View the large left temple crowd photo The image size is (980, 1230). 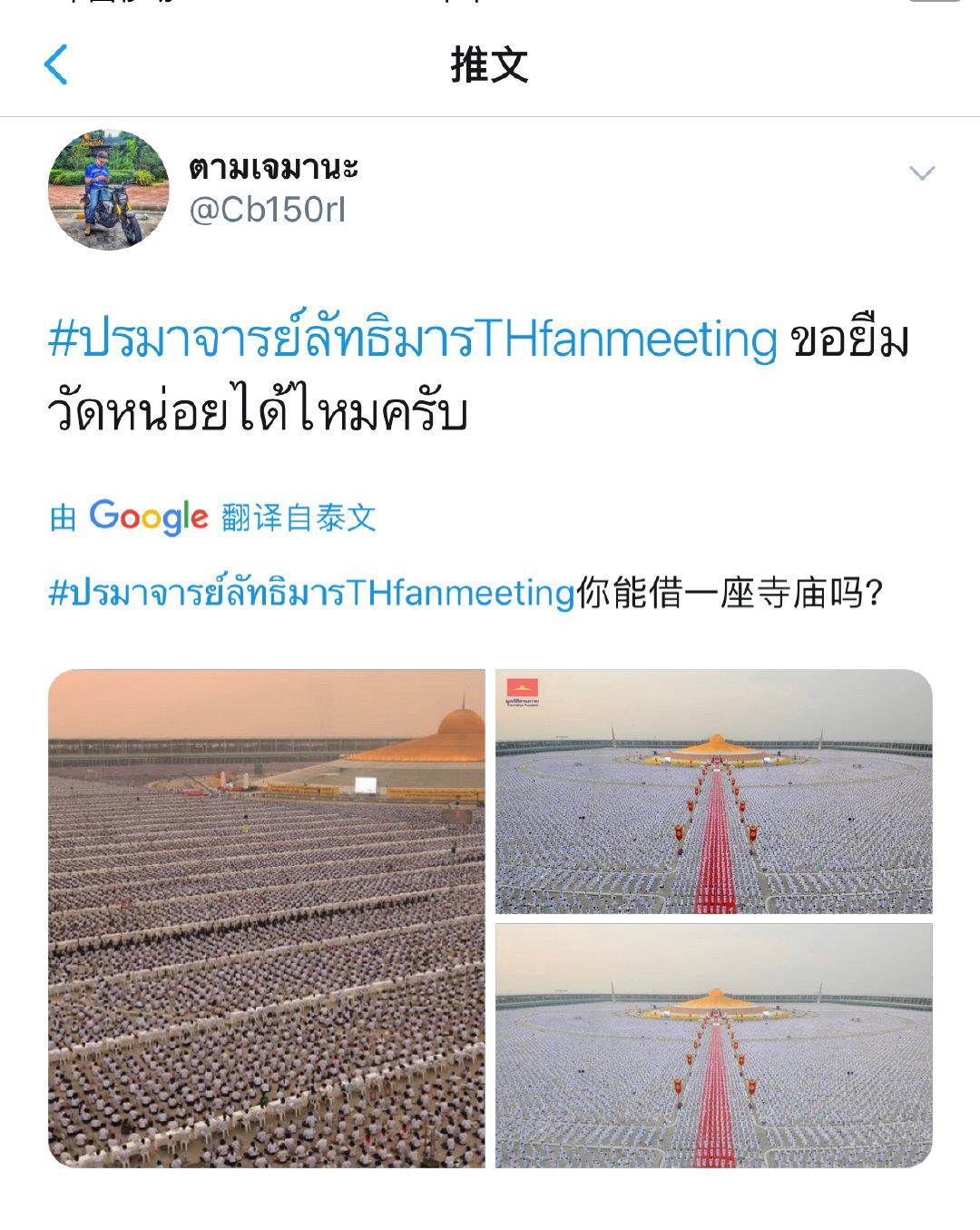point(267,919)
